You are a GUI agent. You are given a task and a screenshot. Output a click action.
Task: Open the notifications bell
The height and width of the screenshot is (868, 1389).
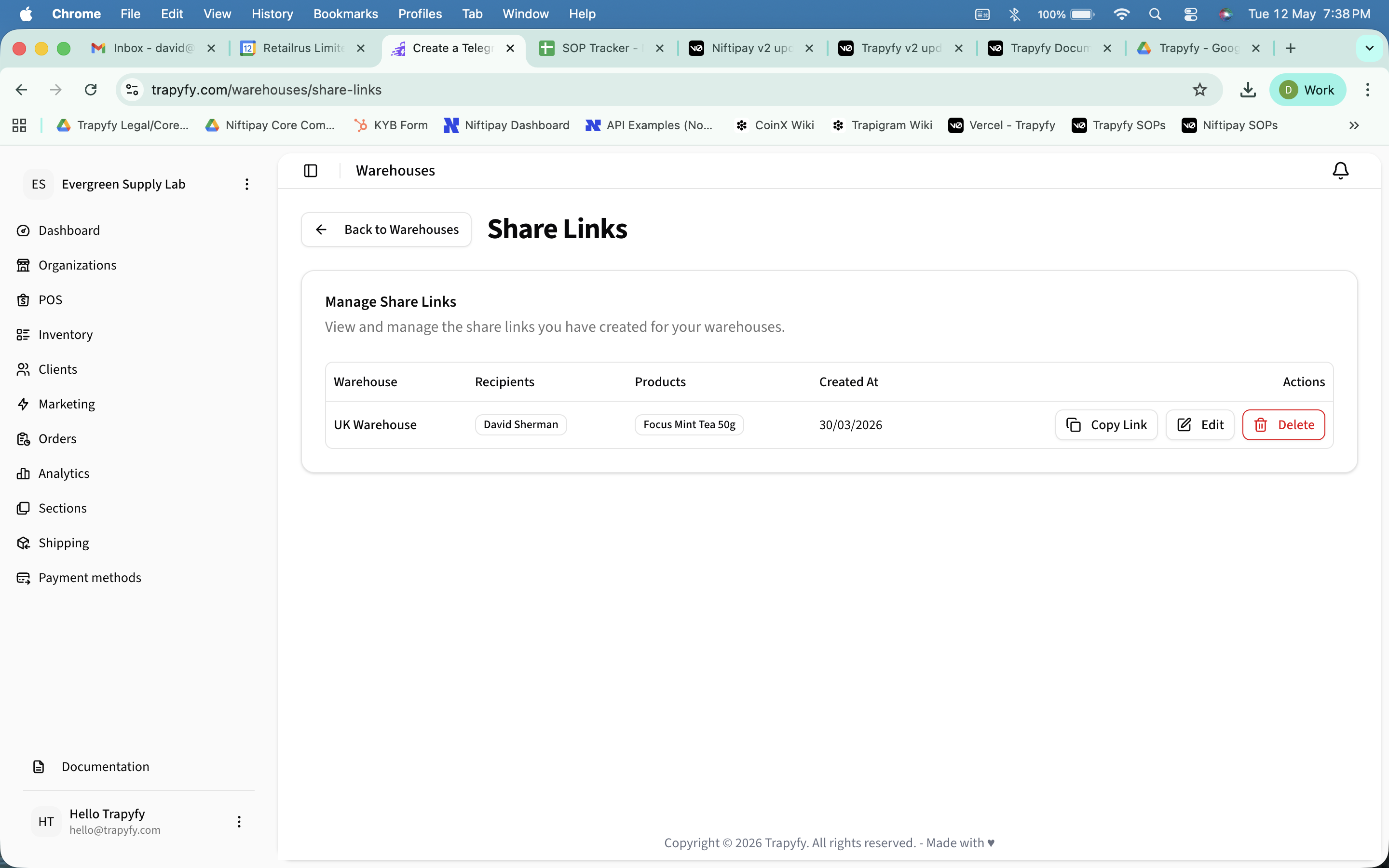[x=1340, y=171]
